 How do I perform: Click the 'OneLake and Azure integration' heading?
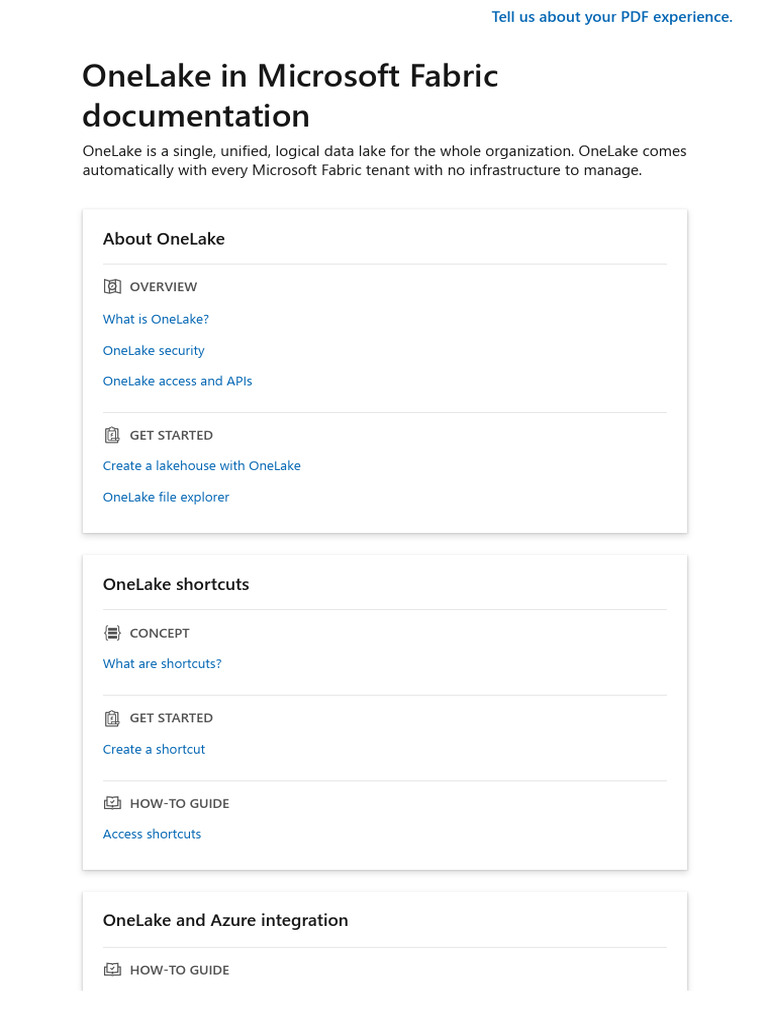[226, 920]
